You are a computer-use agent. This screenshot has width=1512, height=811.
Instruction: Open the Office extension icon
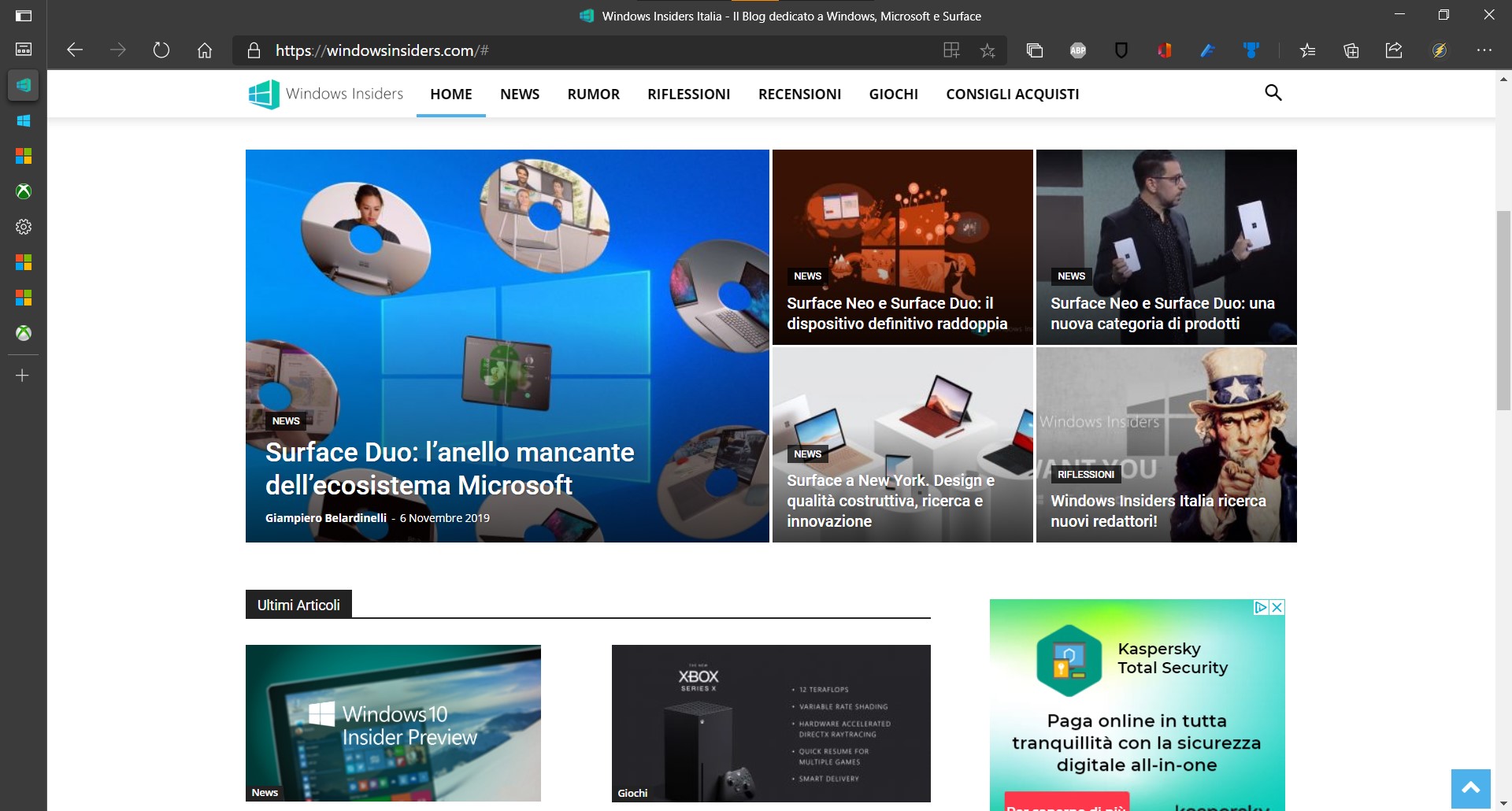(x=1165, y=50)
